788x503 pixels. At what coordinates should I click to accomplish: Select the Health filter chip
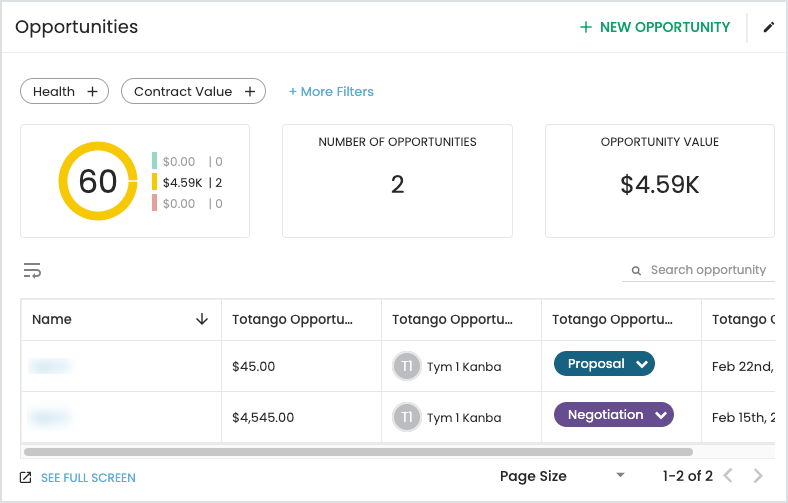[64, 91]
